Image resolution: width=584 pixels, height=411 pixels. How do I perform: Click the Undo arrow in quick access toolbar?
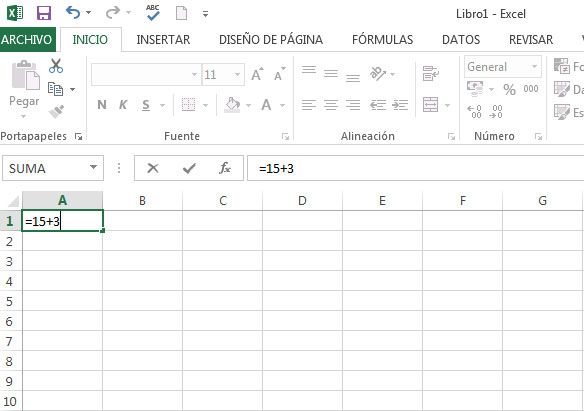[73, 13]
